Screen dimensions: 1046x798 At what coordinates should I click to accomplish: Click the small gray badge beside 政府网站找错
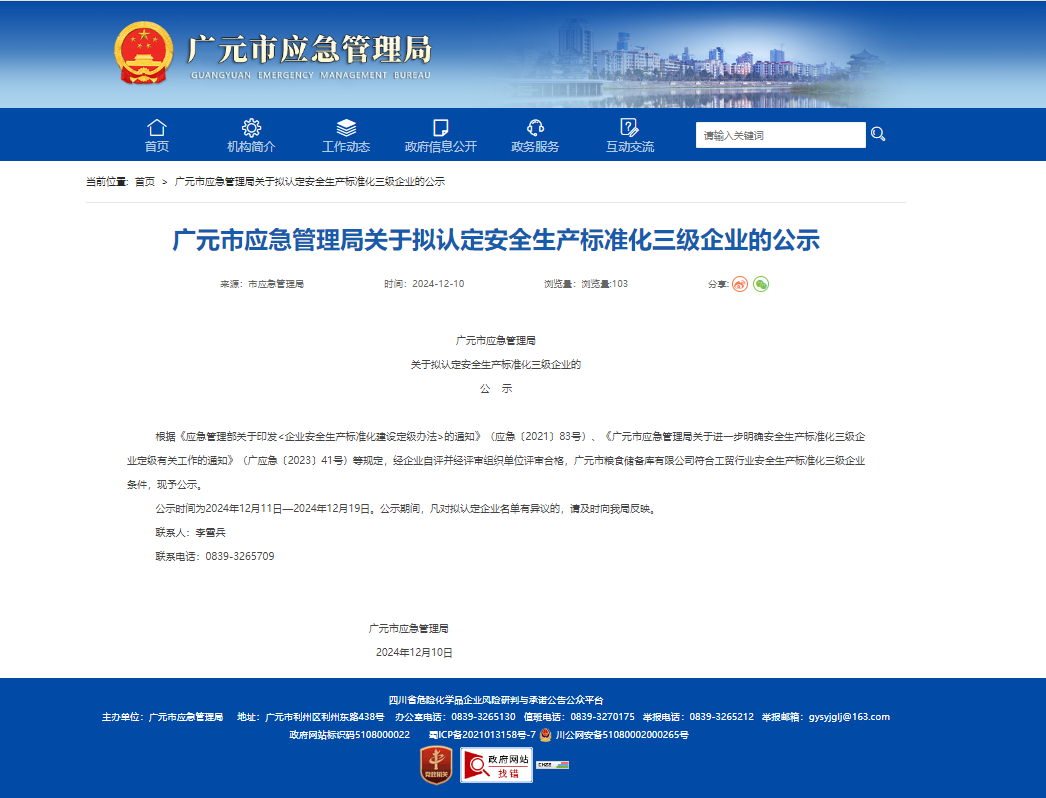pyautogui.click(x=552, y=765)
